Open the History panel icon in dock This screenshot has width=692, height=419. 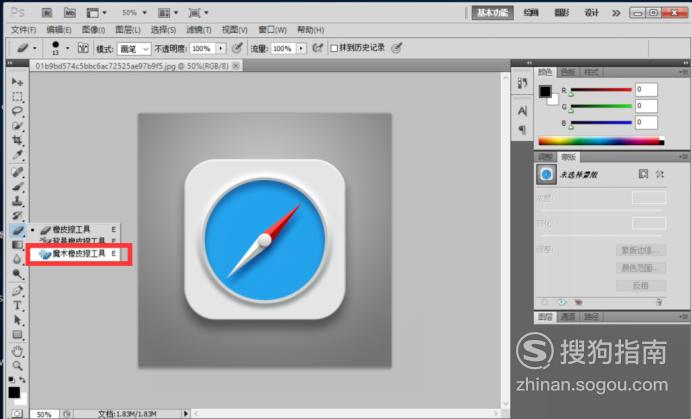click(x=522, y=83)
